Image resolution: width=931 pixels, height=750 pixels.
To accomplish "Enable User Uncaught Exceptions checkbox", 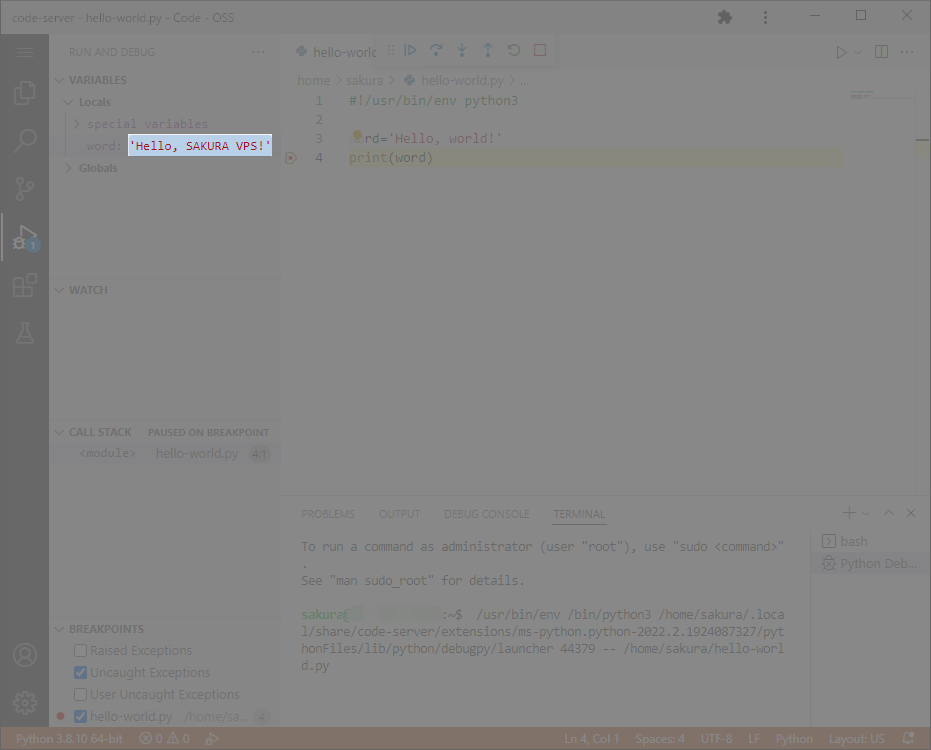I will [x=80, y=693].
